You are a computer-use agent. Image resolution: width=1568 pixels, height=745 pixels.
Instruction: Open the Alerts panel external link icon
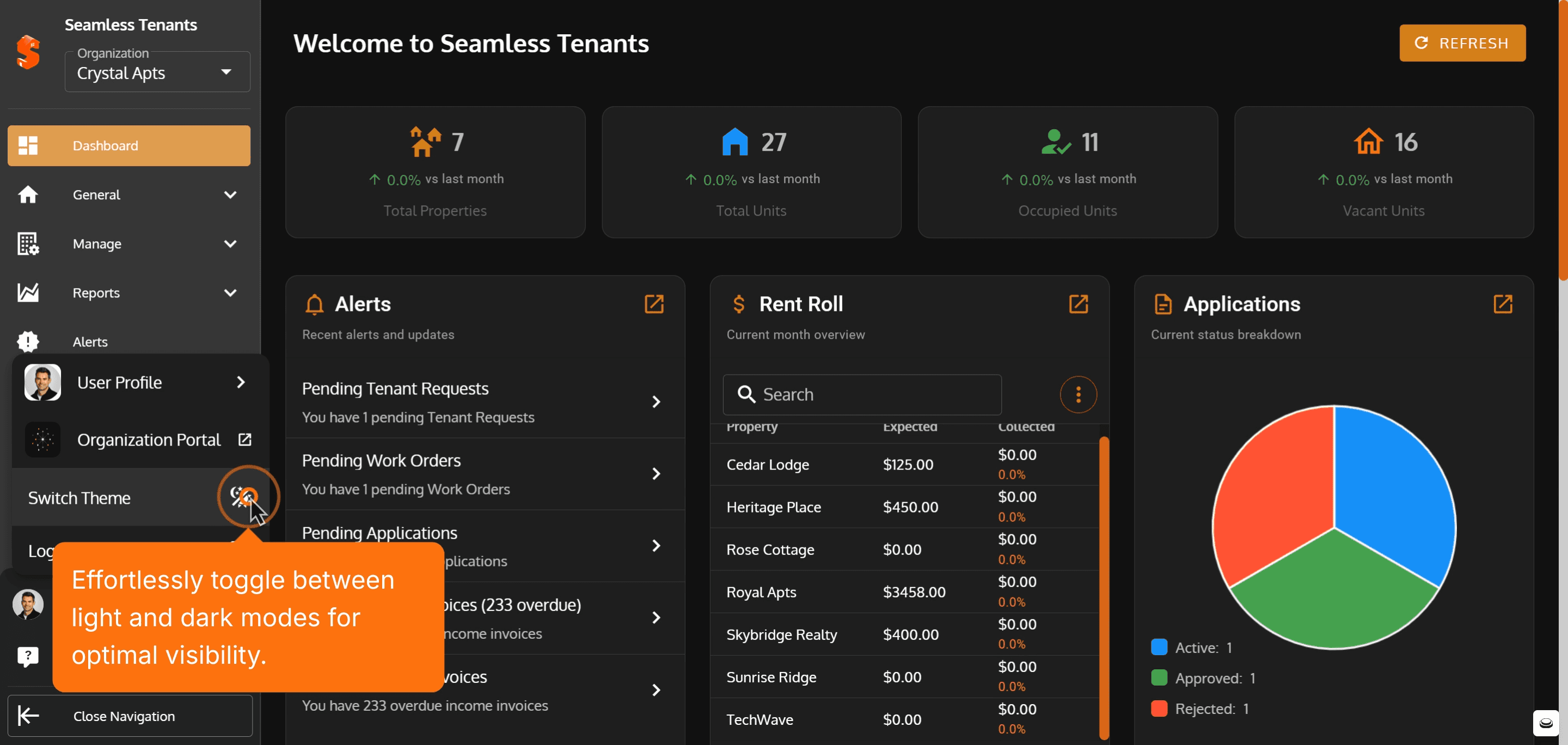(654, 304)
